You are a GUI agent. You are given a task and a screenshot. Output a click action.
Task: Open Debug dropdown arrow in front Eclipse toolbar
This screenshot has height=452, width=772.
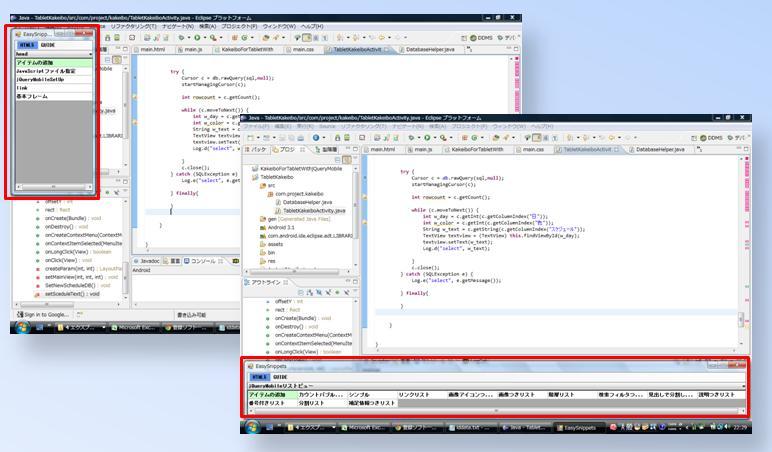tap(419, 138)
